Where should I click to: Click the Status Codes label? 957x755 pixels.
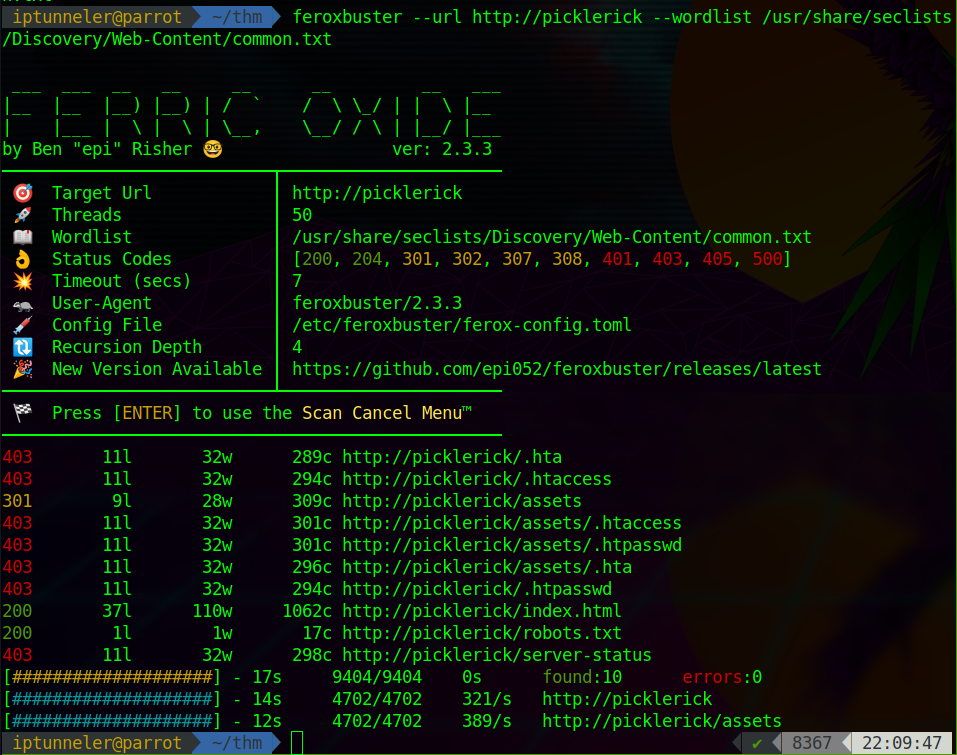pyautogui.click(x=112, y=259)
